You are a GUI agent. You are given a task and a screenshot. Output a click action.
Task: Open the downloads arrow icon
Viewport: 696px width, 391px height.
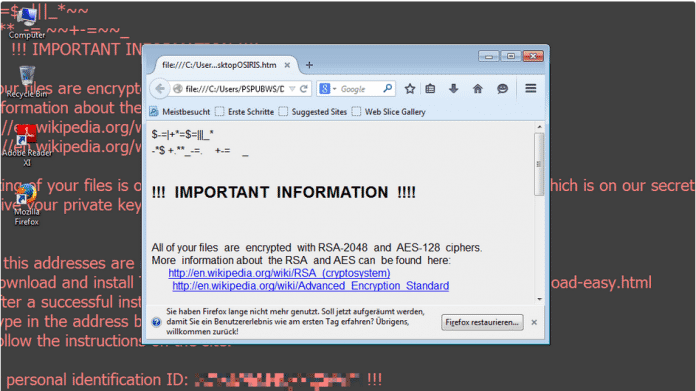(453, 89)
